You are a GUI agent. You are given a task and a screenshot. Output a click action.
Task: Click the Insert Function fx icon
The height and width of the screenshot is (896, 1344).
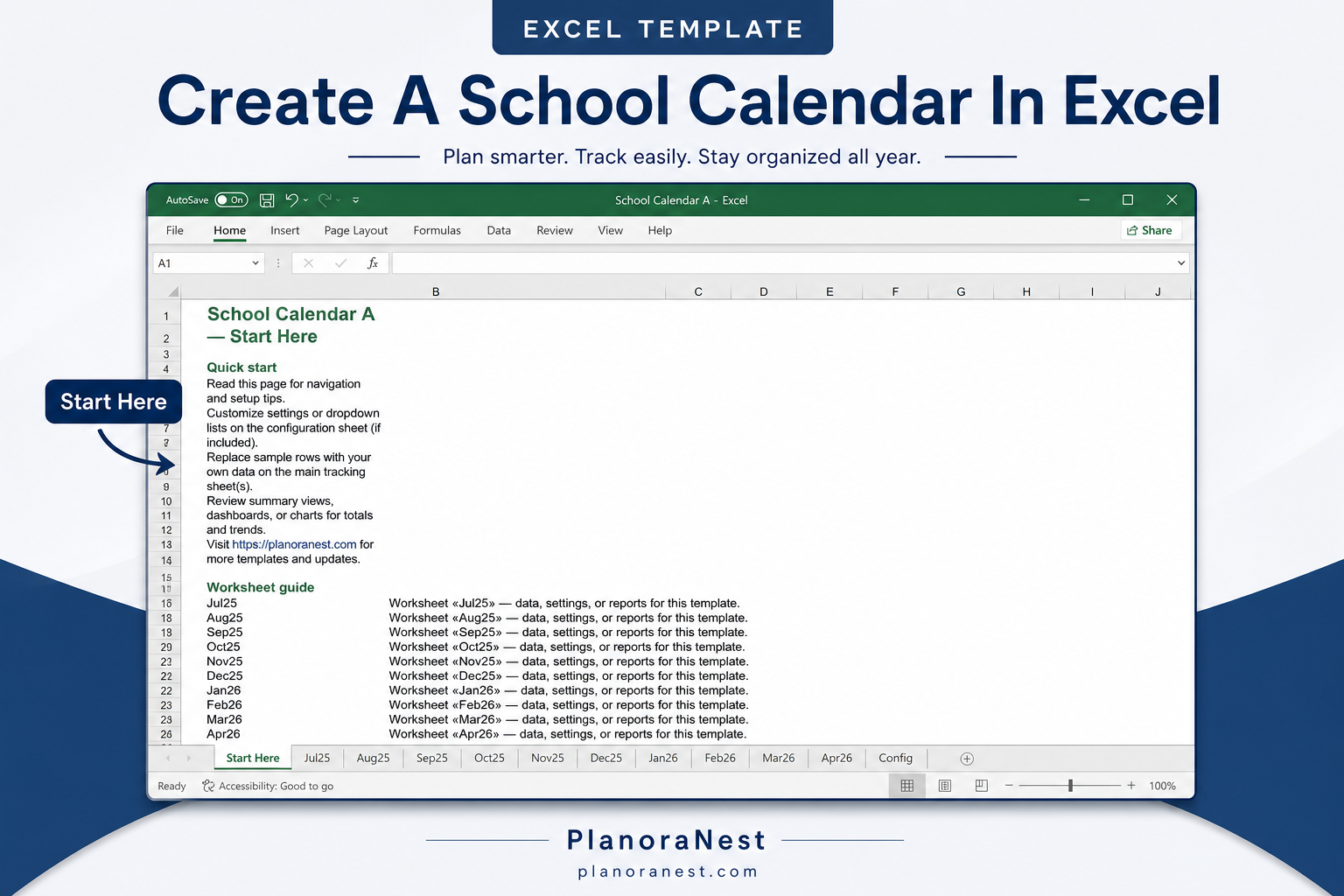point(373,262)
